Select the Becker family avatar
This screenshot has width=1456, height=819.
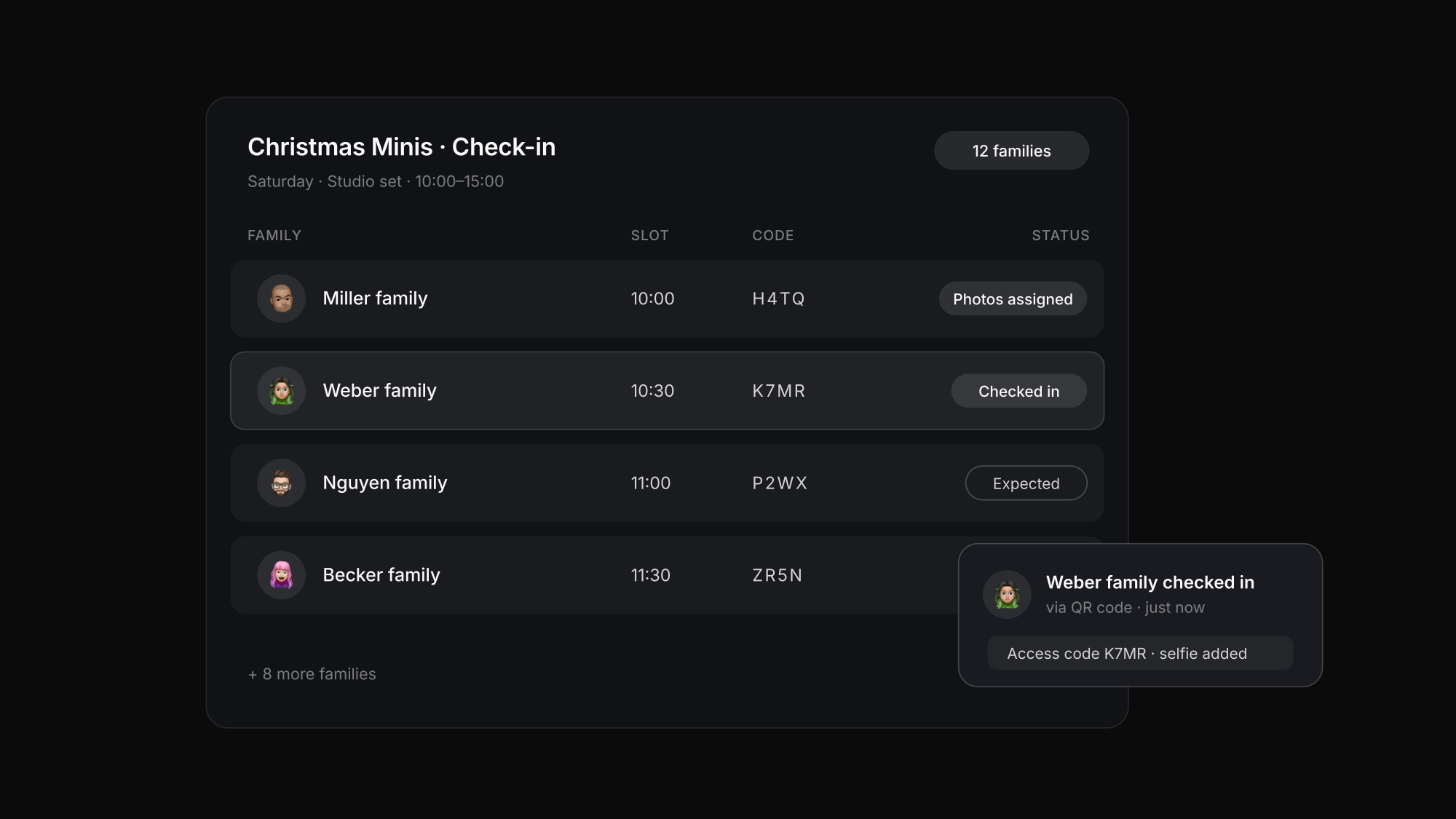pyautogui.click(x=281, y=575)
